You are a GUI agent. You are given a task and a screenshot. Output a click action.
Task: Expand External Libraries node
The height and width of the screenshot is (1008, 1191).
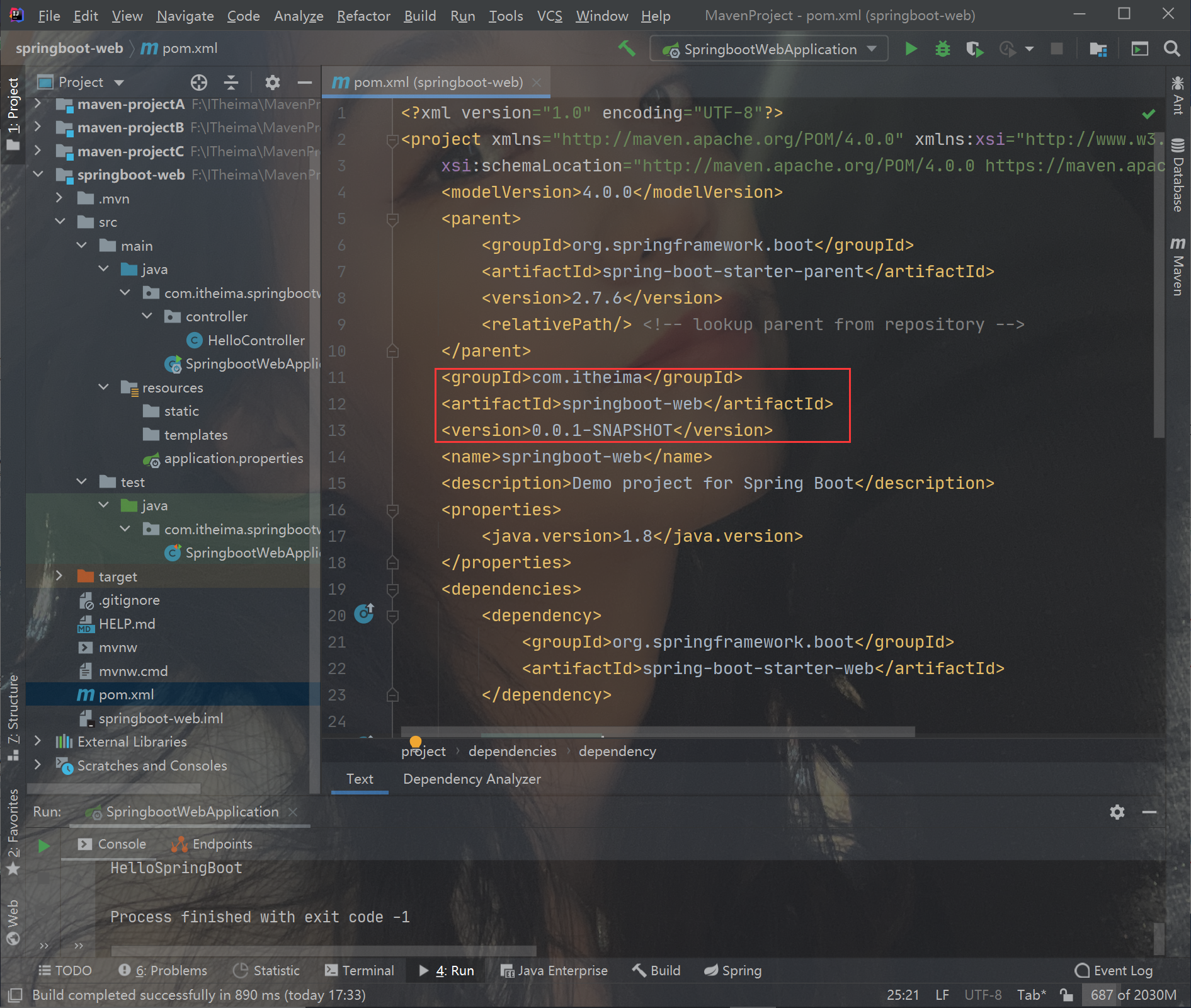38,742
